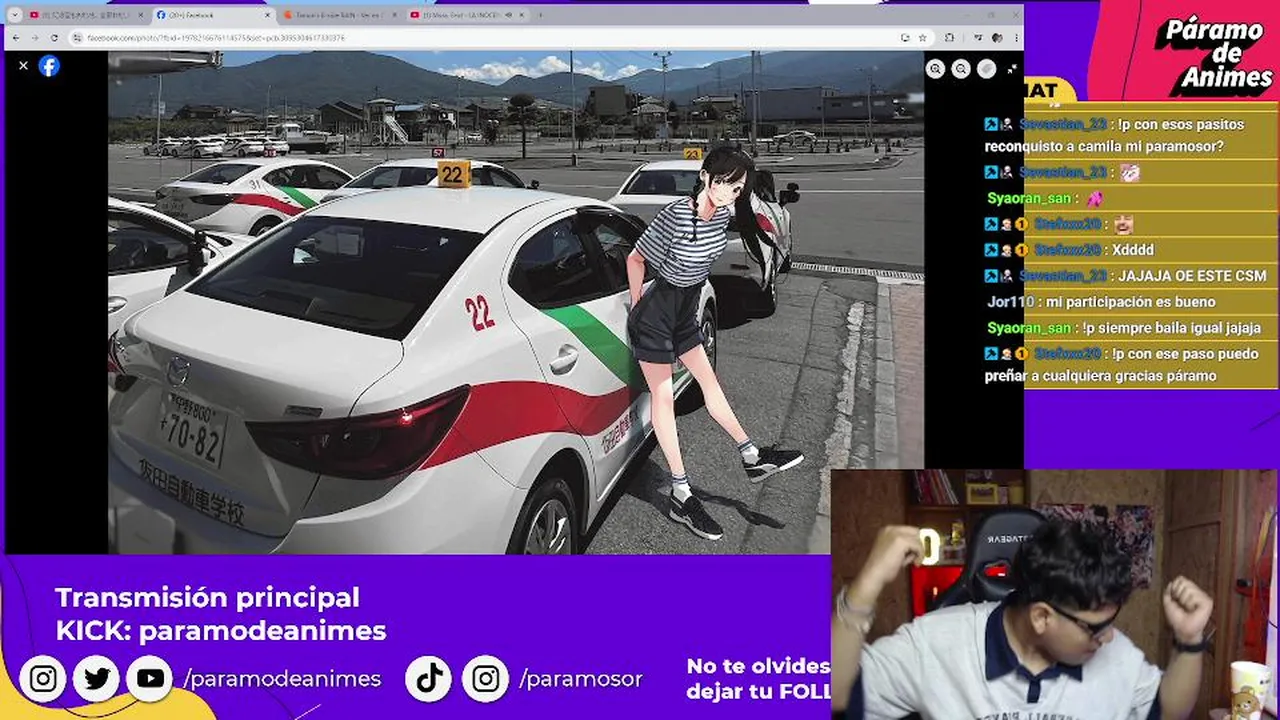Open a new browser tab

point(540,15)
